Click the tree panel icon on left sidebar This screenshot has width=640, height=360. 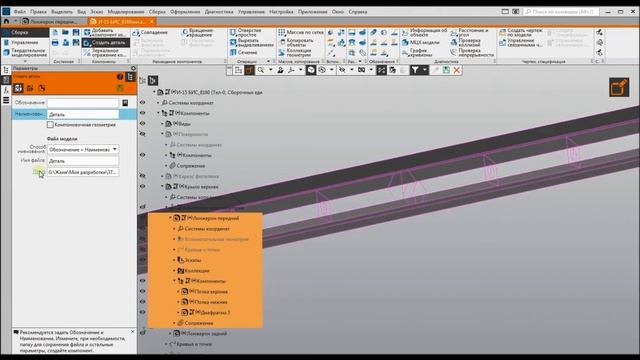6,70
